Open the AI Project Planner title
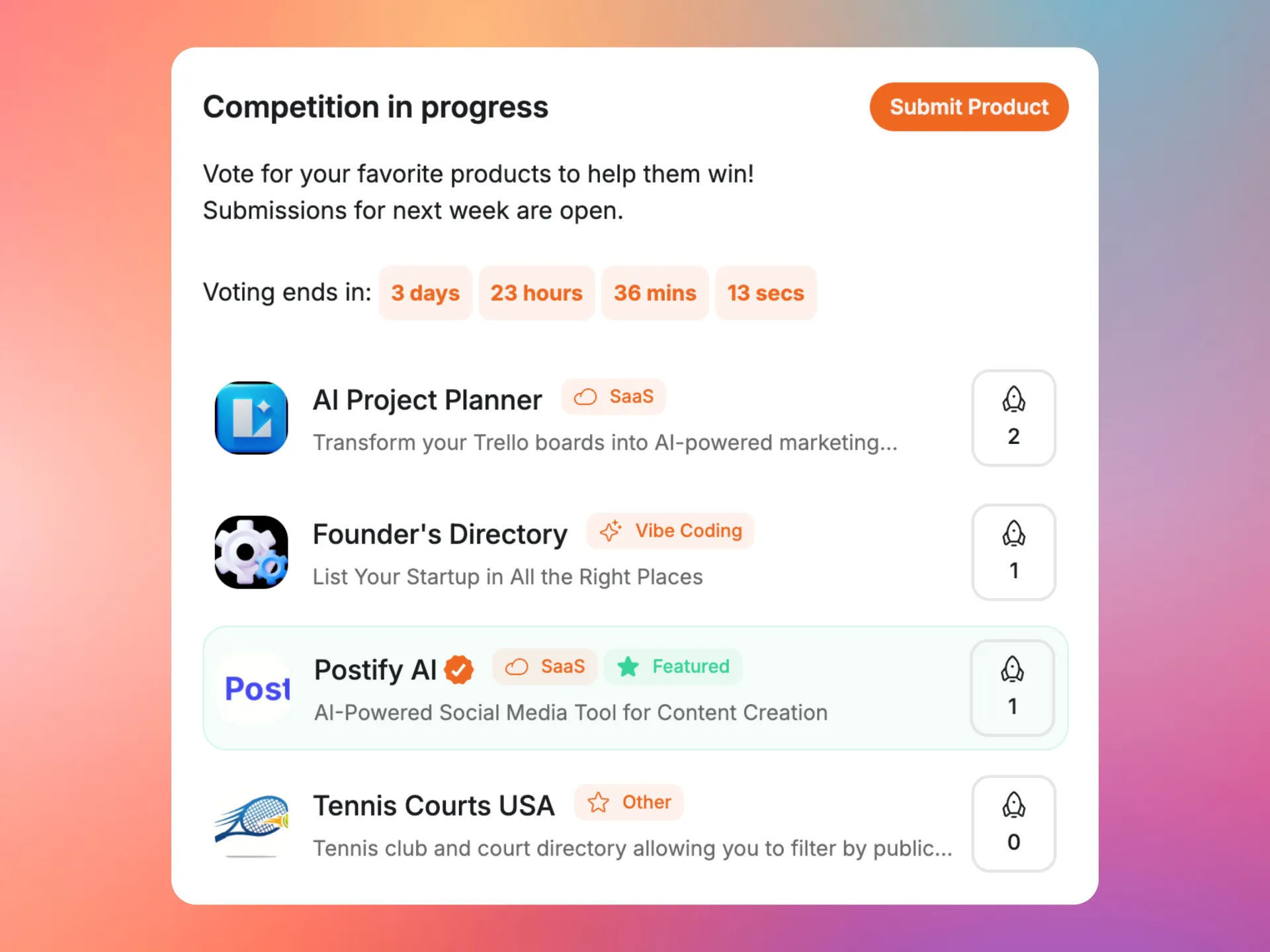Image resolution: width=1270 pixels, height=952 pixels. [x=427, y=400]
